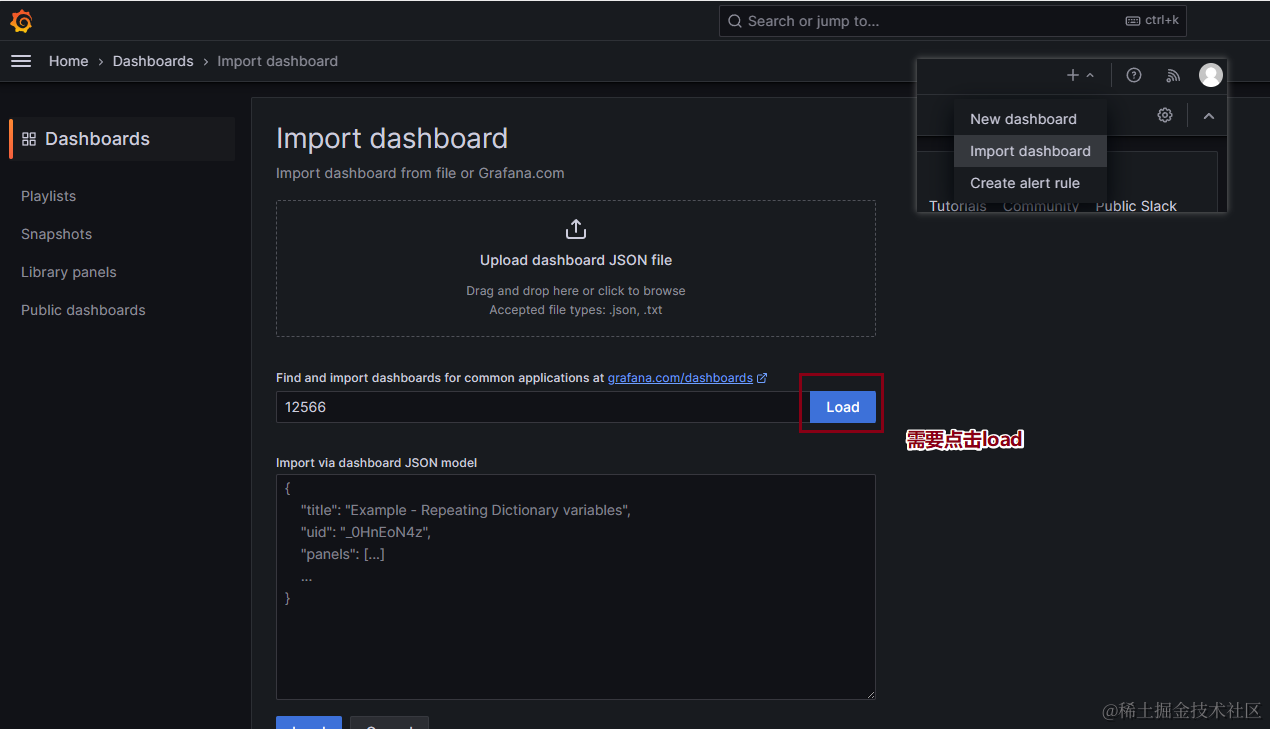This screenshot has width=1270, height=729.
Task: Open Playlists in the sidebar
Action: (x=49, y=196)
